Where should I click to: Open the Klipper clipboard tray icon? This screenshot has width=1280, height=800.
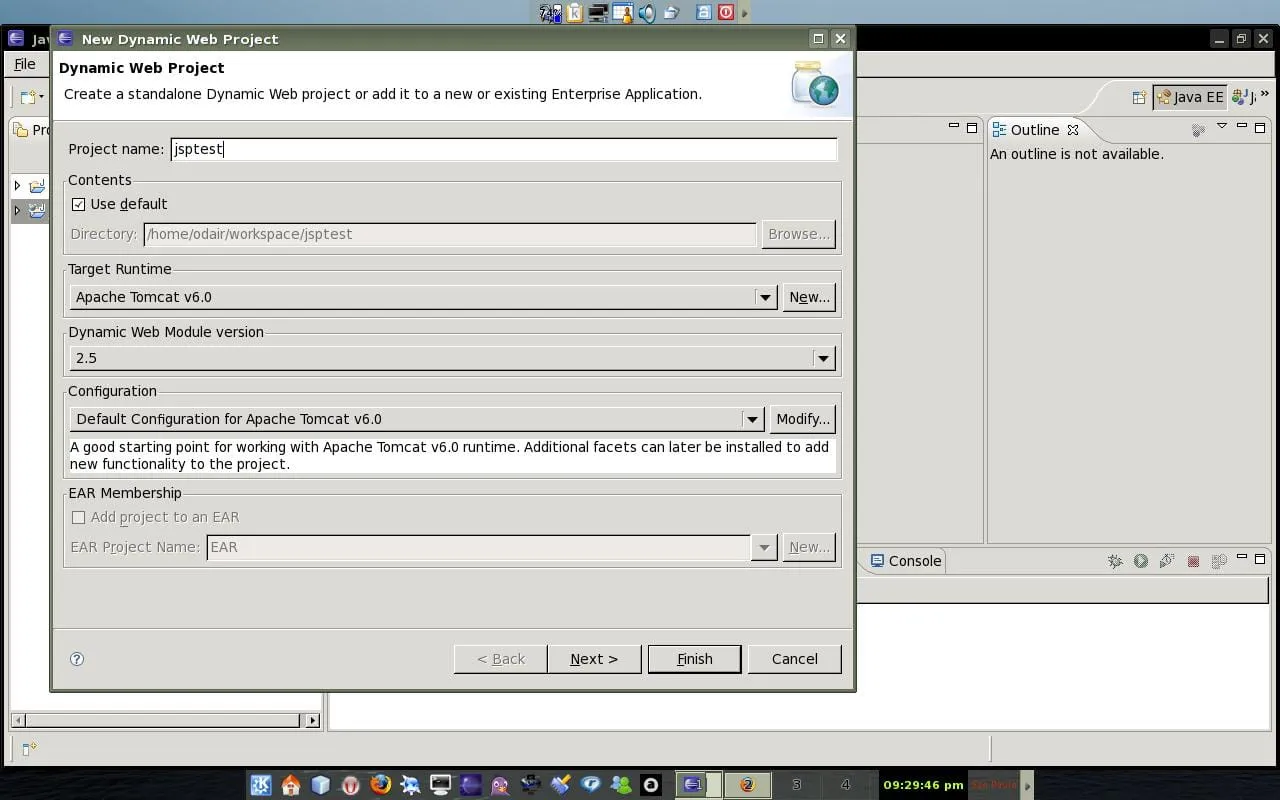575,13
